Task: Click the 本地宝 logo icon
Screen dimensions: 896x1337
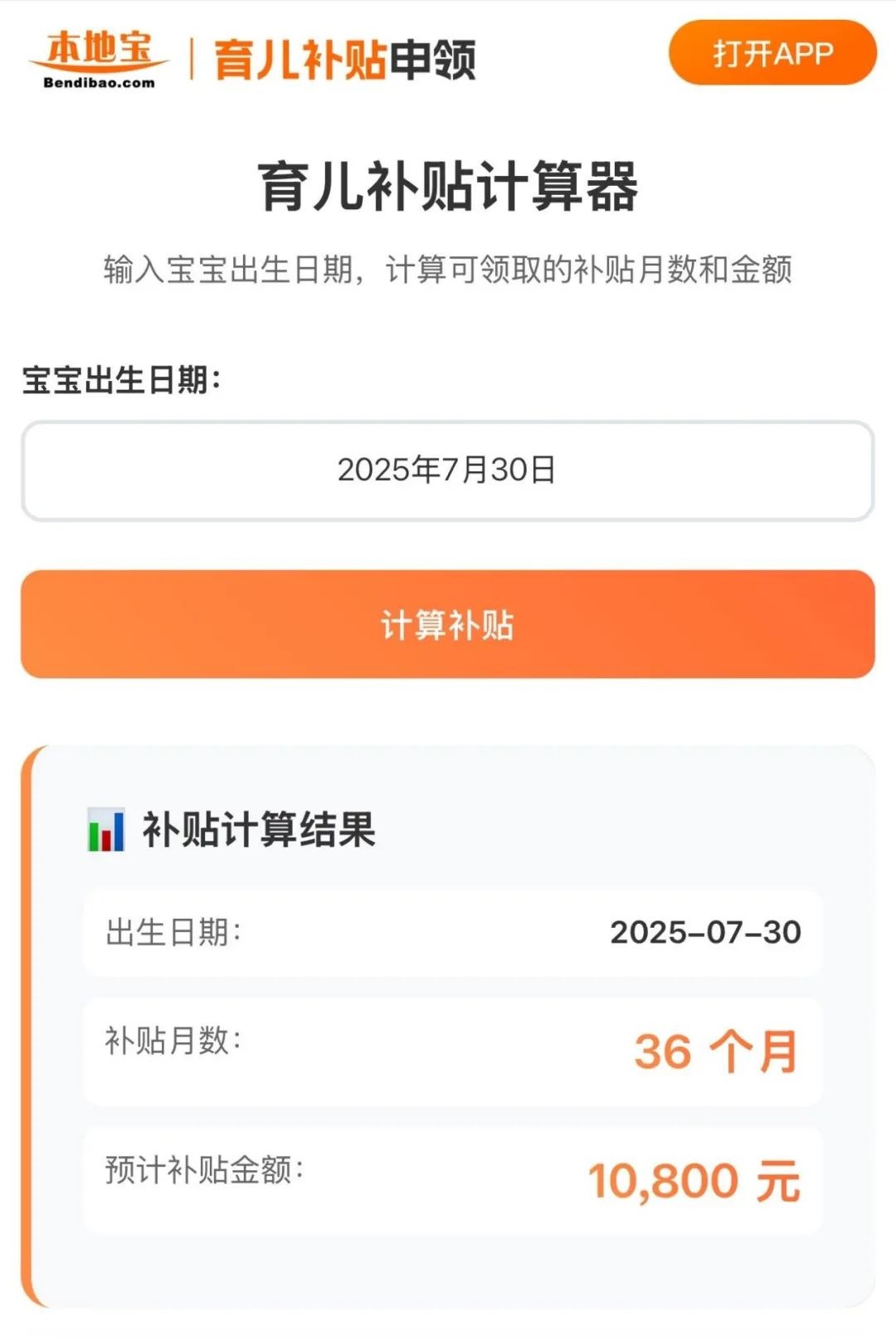Action: click(100, 50)
